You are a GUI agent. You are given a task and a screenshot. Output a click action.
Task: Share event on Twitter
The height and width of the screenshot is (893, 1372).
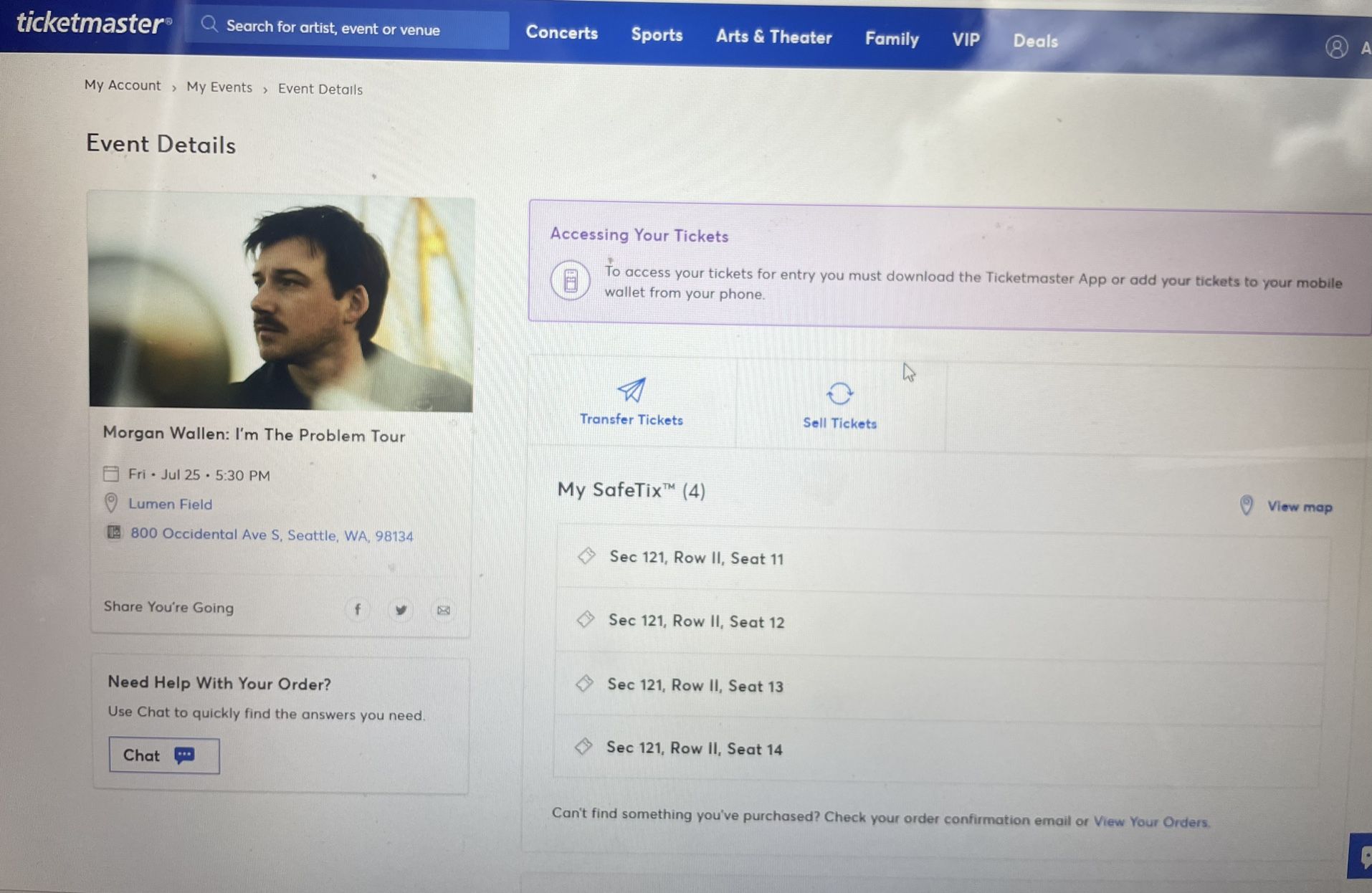401,610
